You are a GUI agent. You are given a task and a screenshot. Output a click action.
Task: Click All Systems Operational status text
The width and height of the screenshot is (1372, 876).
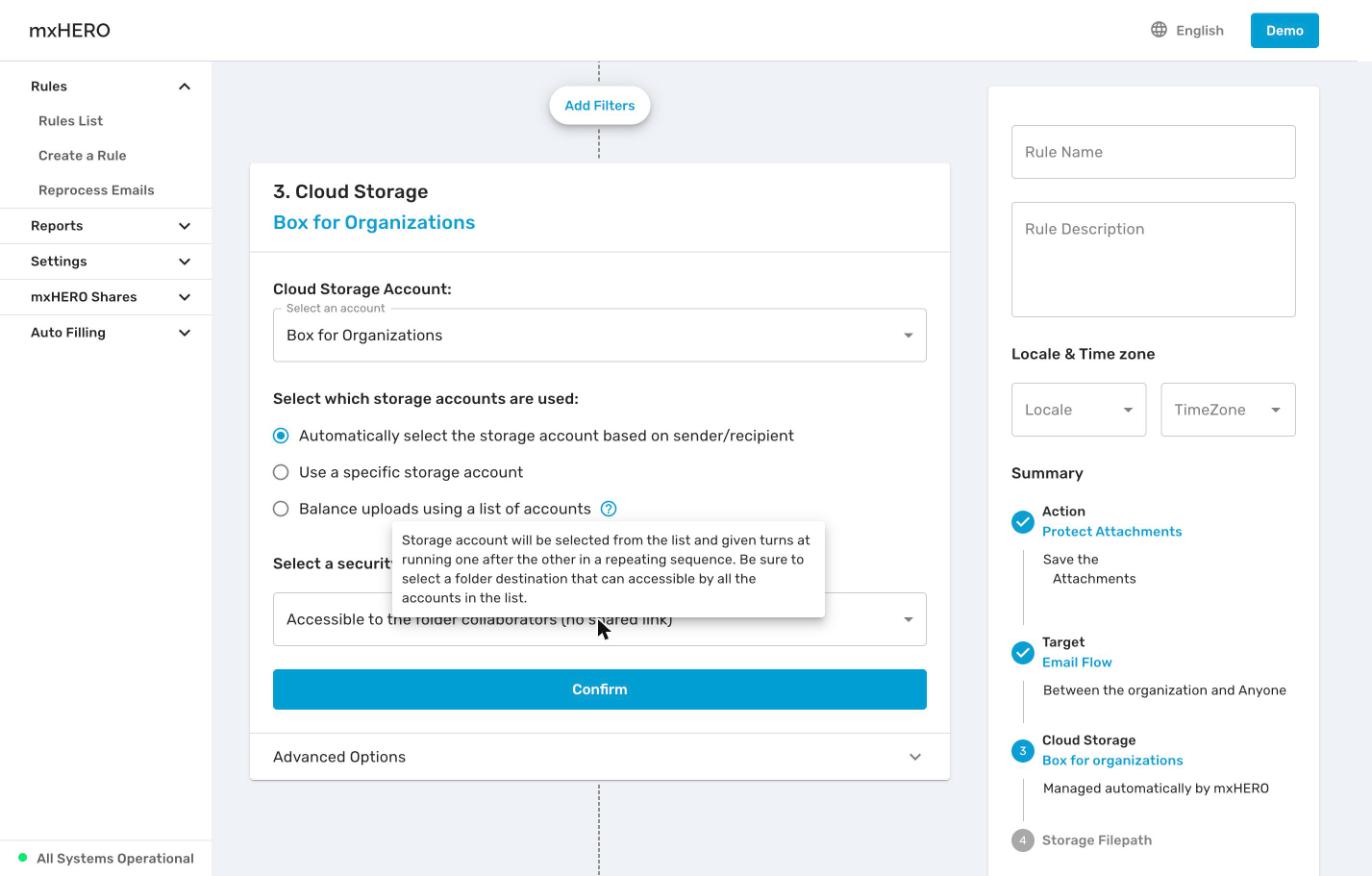pyautogui.click(x=116, y=859)
